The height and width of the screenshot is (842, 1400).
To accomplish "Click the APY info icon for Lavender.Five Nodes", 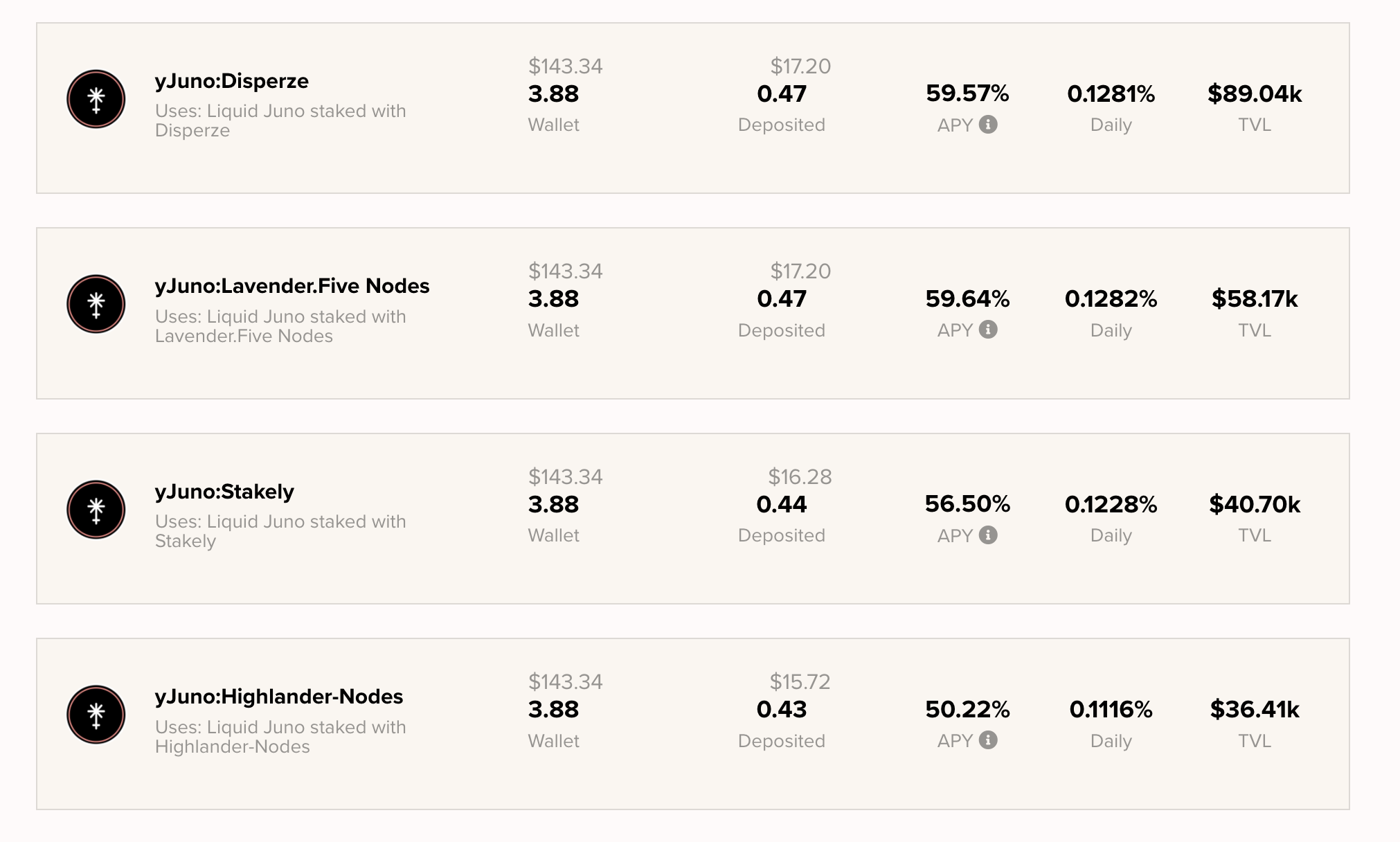I will (988, 330).
